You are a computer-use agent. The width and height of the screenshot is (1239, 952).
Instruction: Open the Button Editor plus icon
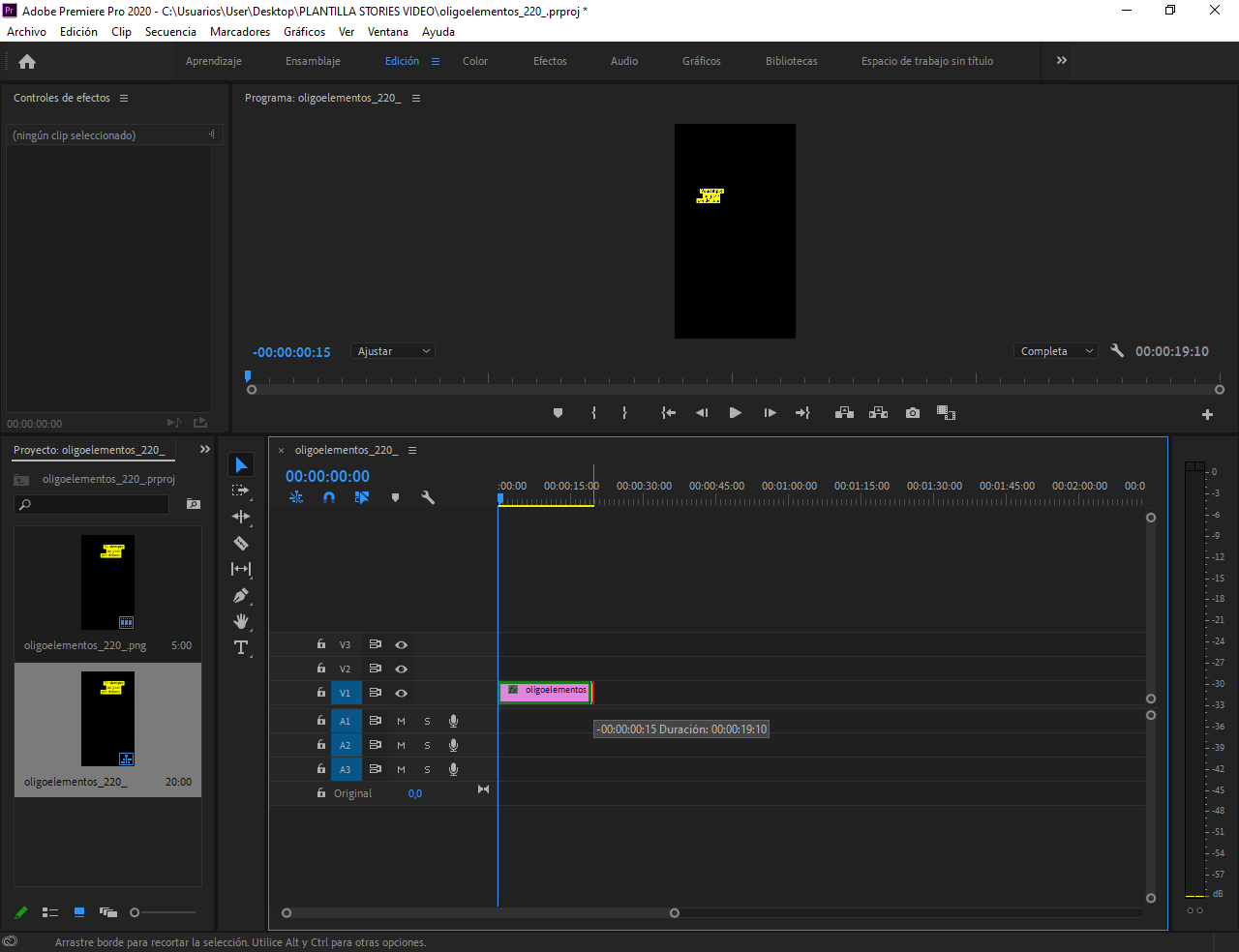(1207, 414)
